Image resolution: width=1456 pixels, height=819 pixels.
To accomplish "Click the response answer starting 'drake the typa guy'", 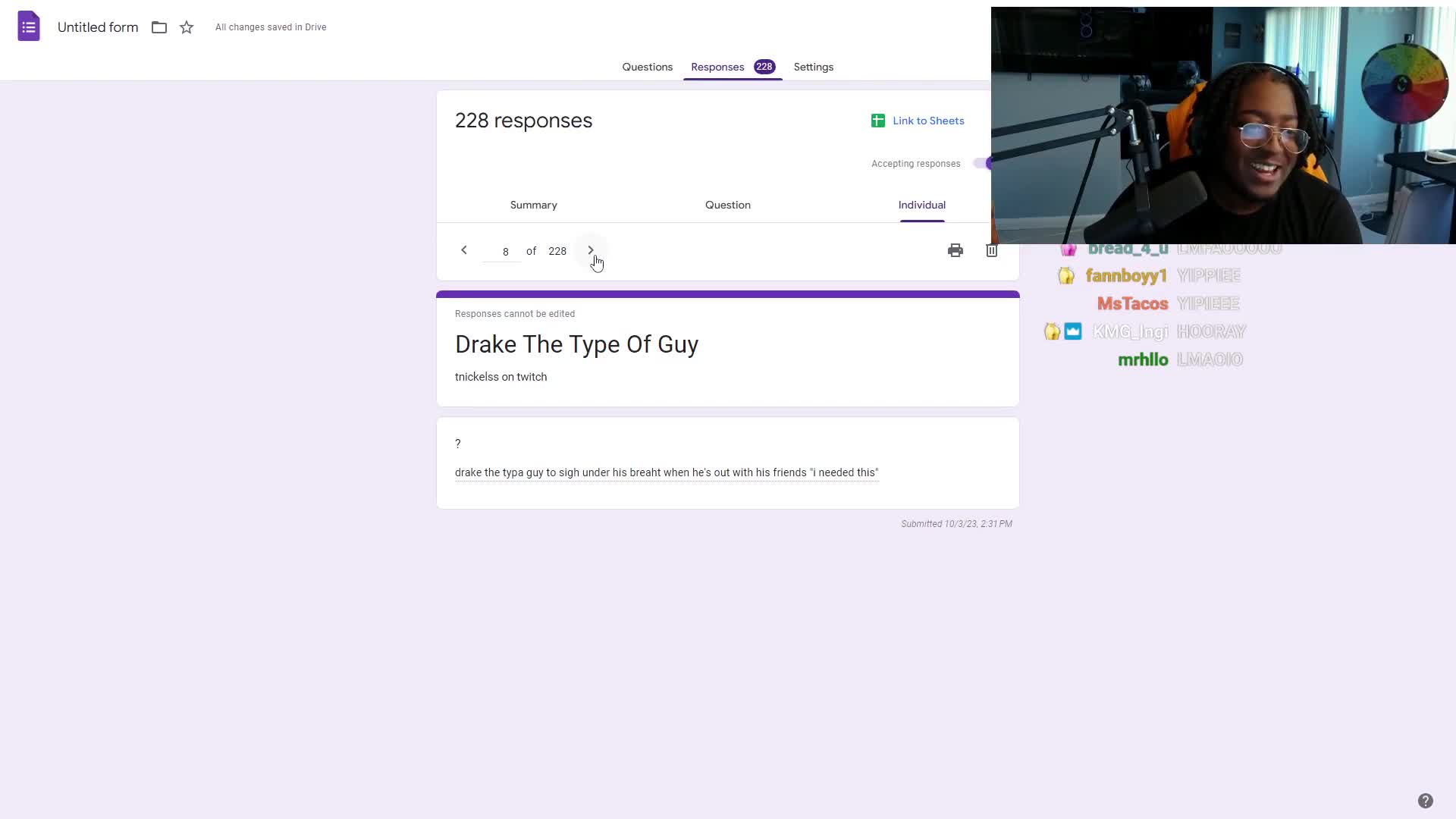I will tap(667, 472).
